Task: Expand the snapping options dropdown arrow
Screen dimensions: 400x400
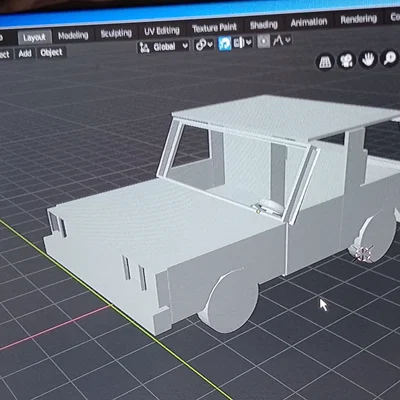Action: coord(249,42)
